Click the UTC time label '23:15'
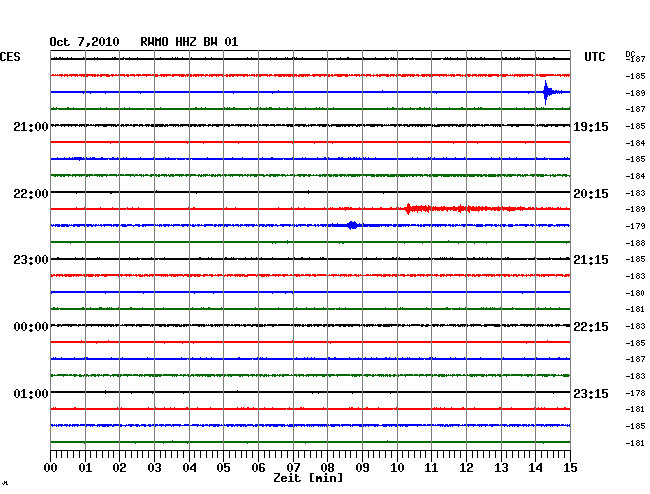The image size is (650, 494). 591,393
